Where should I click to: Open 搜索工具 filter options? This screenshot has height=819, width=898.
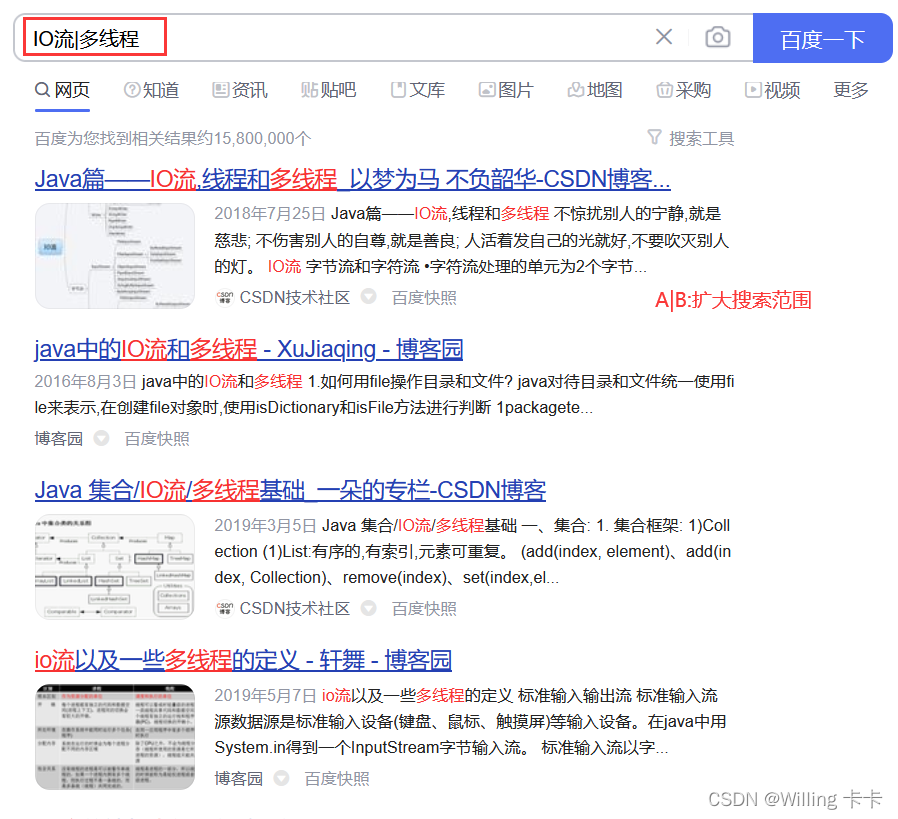click(691, 139)
